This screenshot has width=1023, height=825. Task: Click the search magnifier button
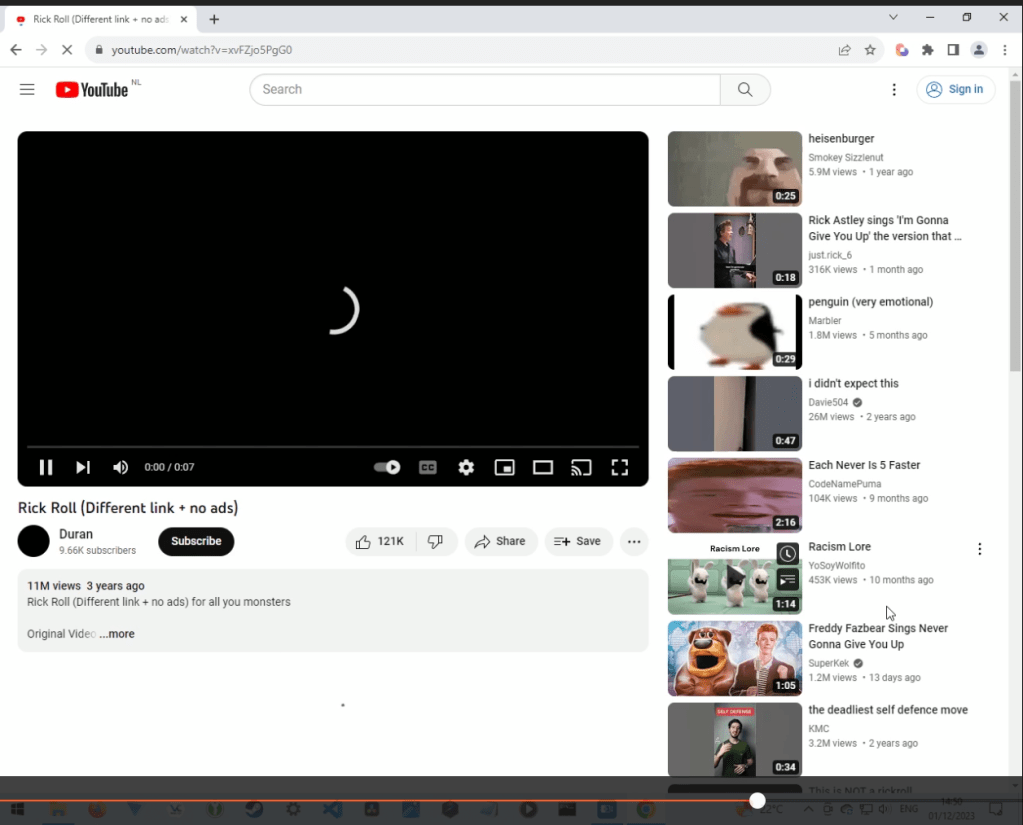point(745,90)
